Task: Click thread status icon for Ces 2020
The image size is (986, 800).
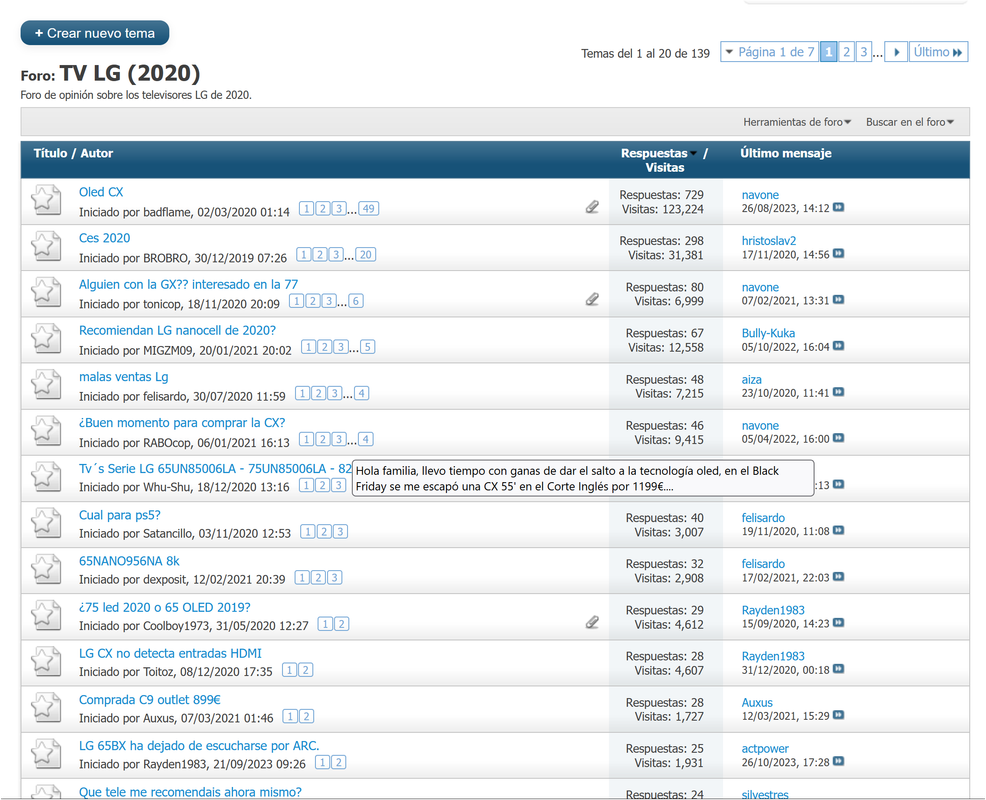Action: pos(46,246)
